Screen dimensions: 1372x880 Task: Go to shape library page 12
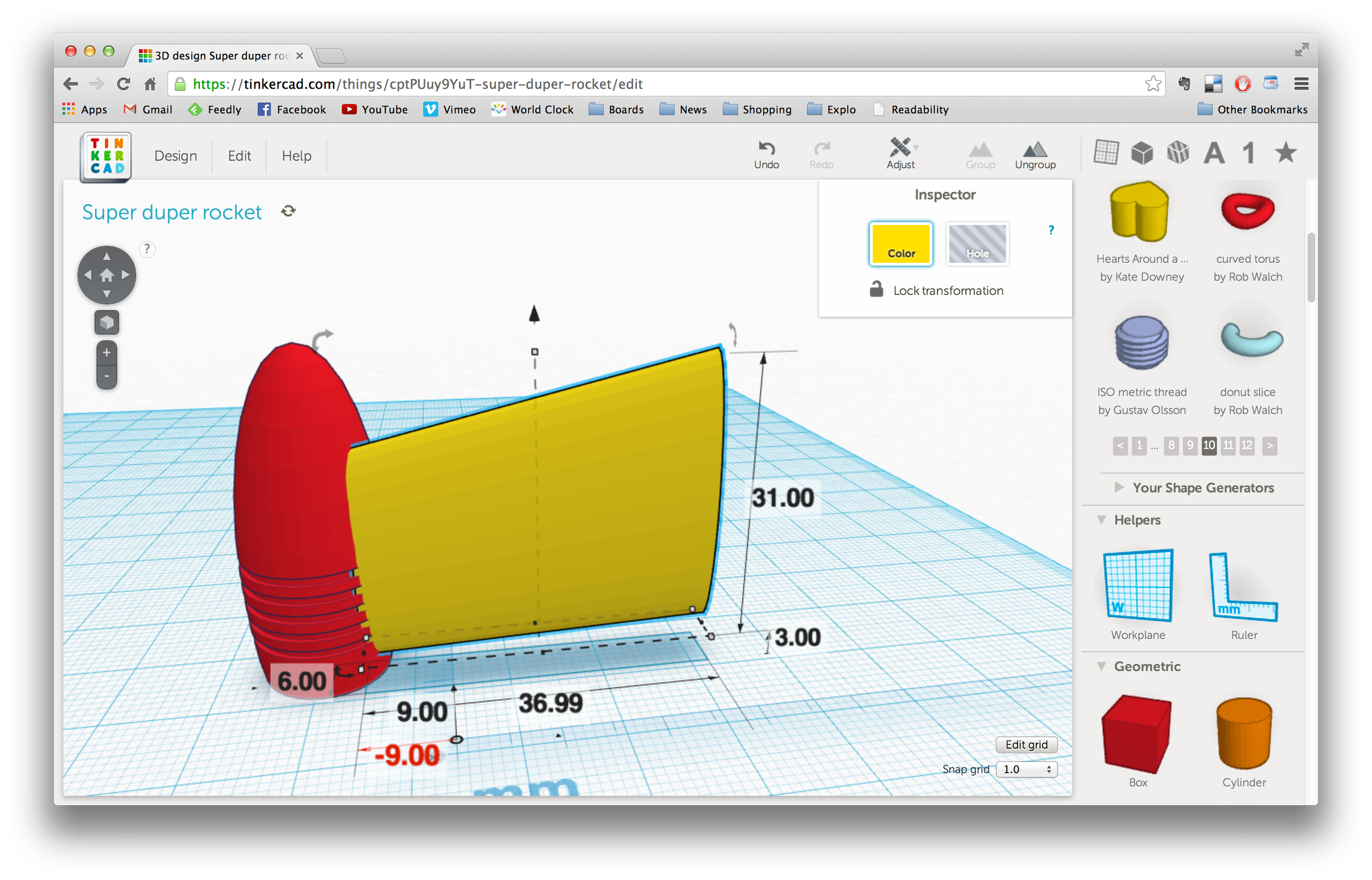coord(1246,446)
